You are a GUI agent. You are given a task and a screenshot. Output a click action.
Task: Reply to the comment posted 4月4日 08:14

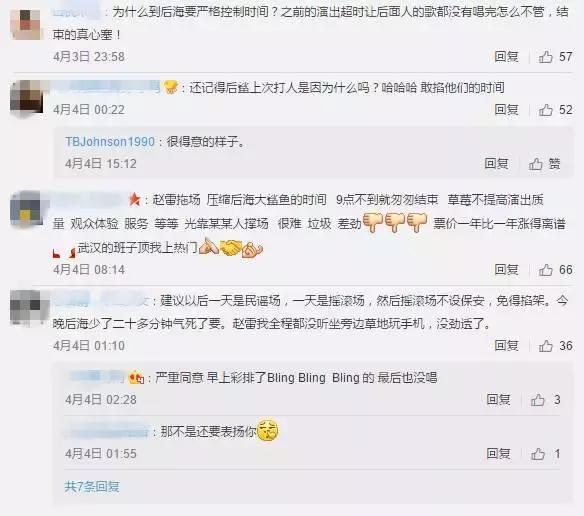507,269
